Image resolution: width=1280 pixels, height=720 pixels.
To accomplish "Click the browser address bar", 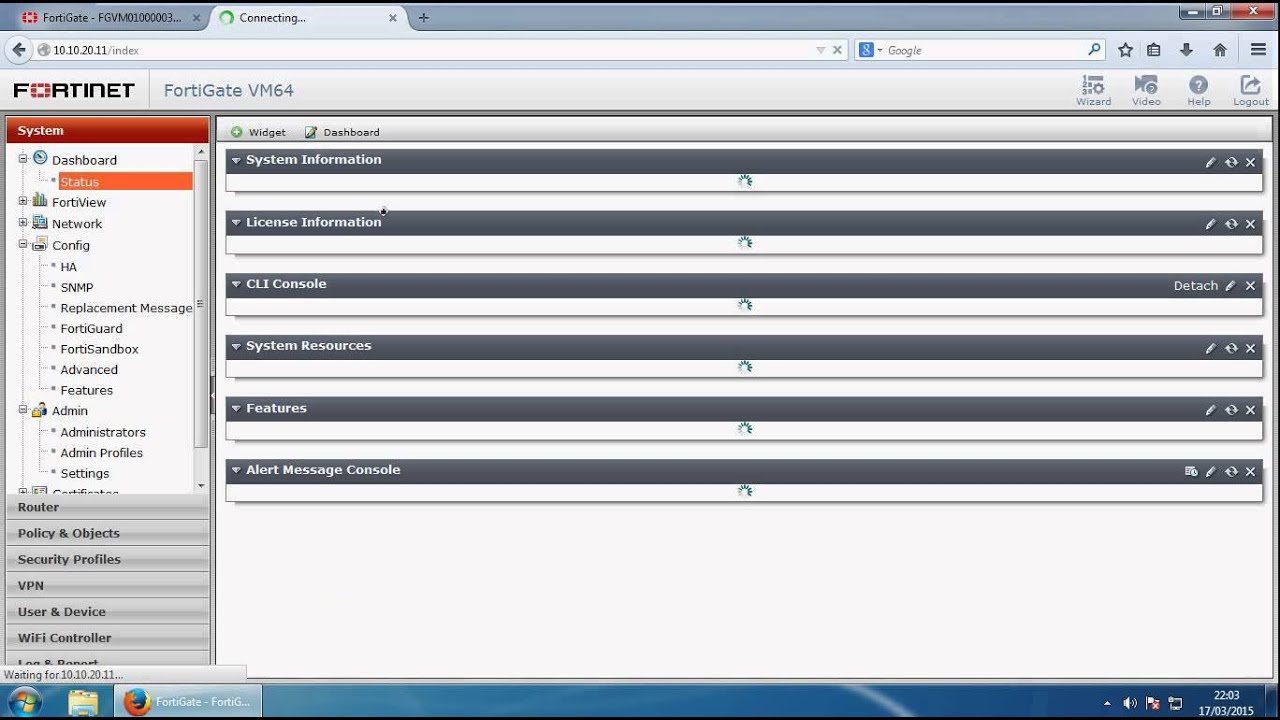I will (x=430, y=50).
